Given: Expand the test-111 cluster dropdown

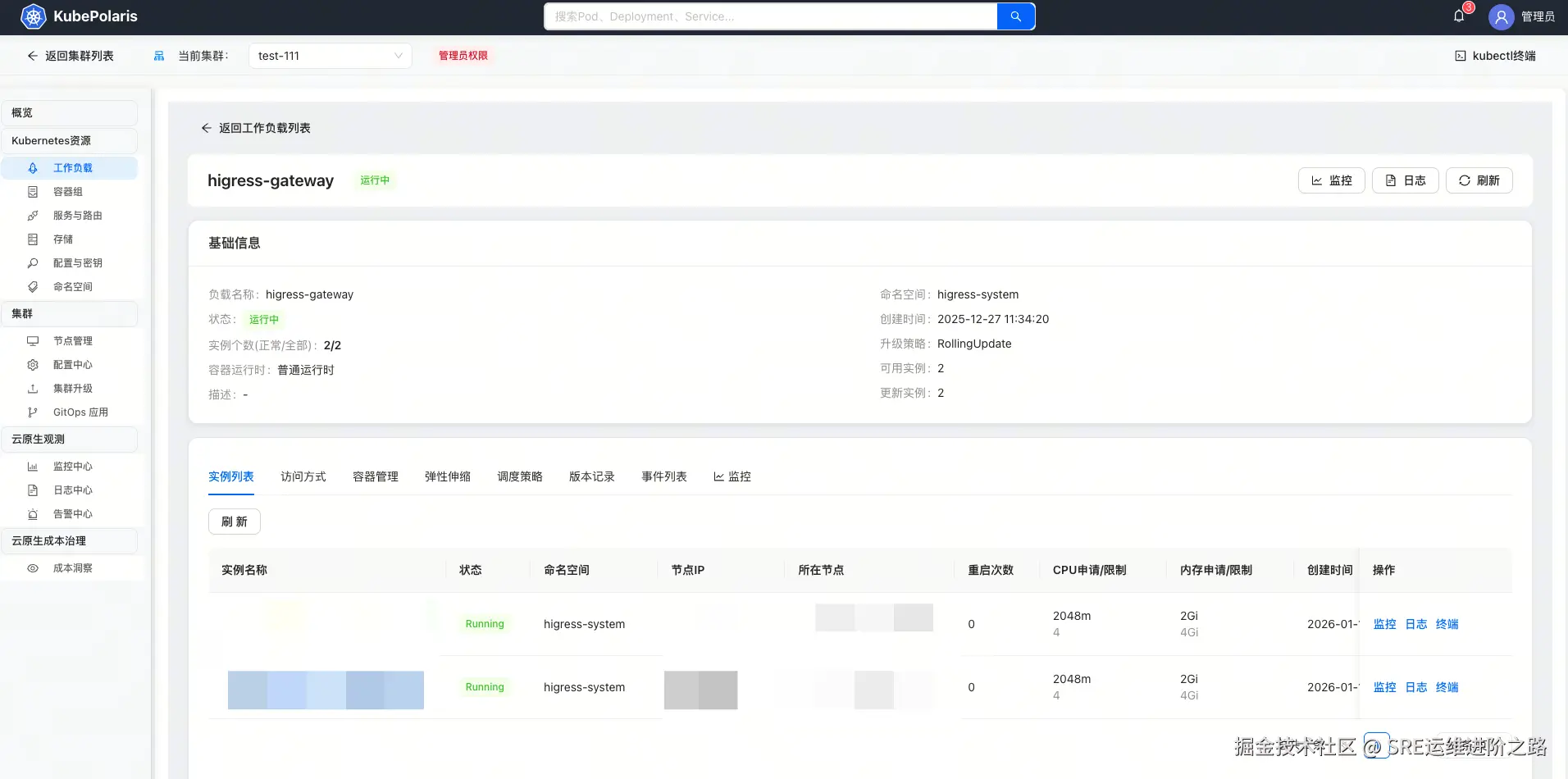Looking at the screenshot, I should [x=330, y=56].
